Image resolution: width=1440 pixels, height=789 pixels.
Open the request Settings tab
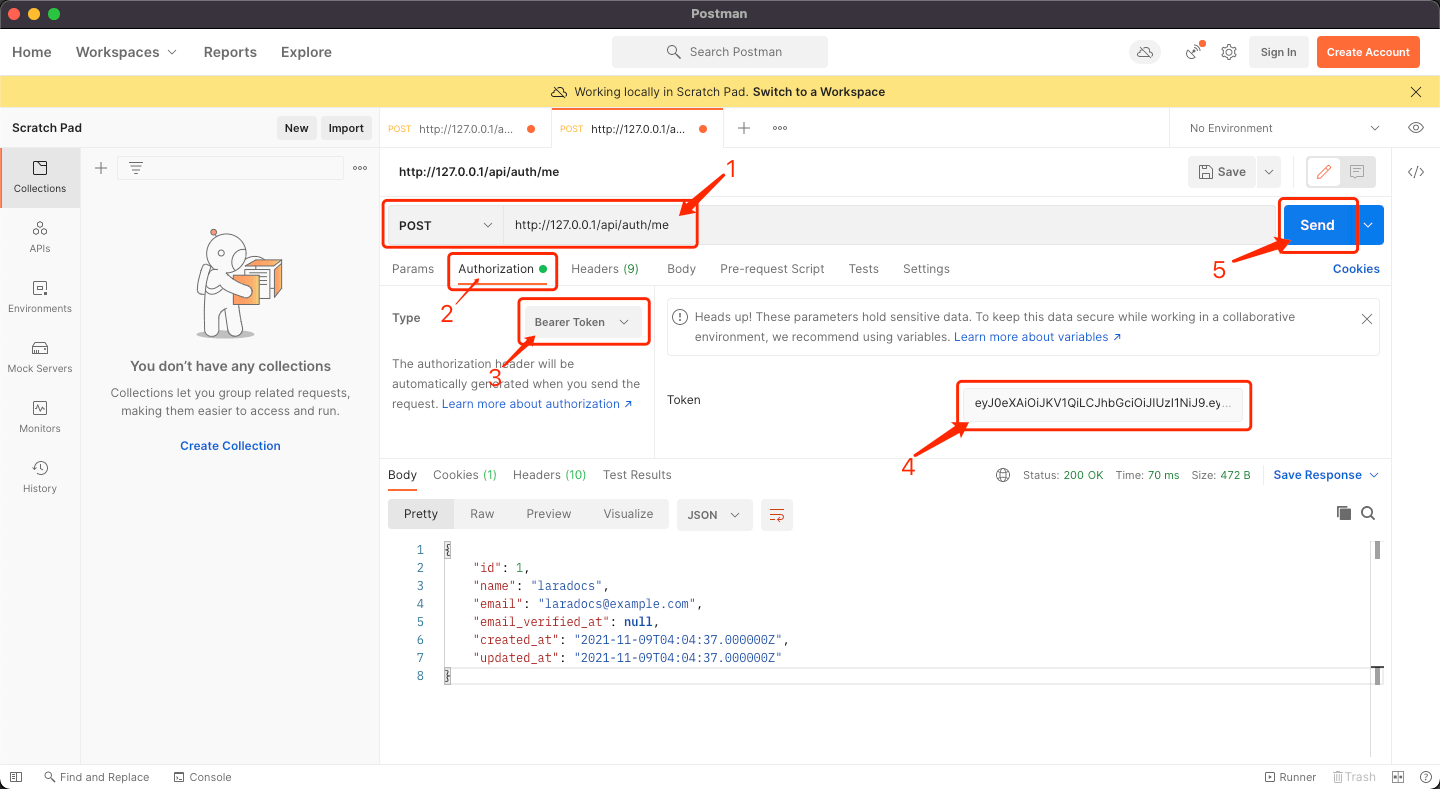click(x=926, y=269)
